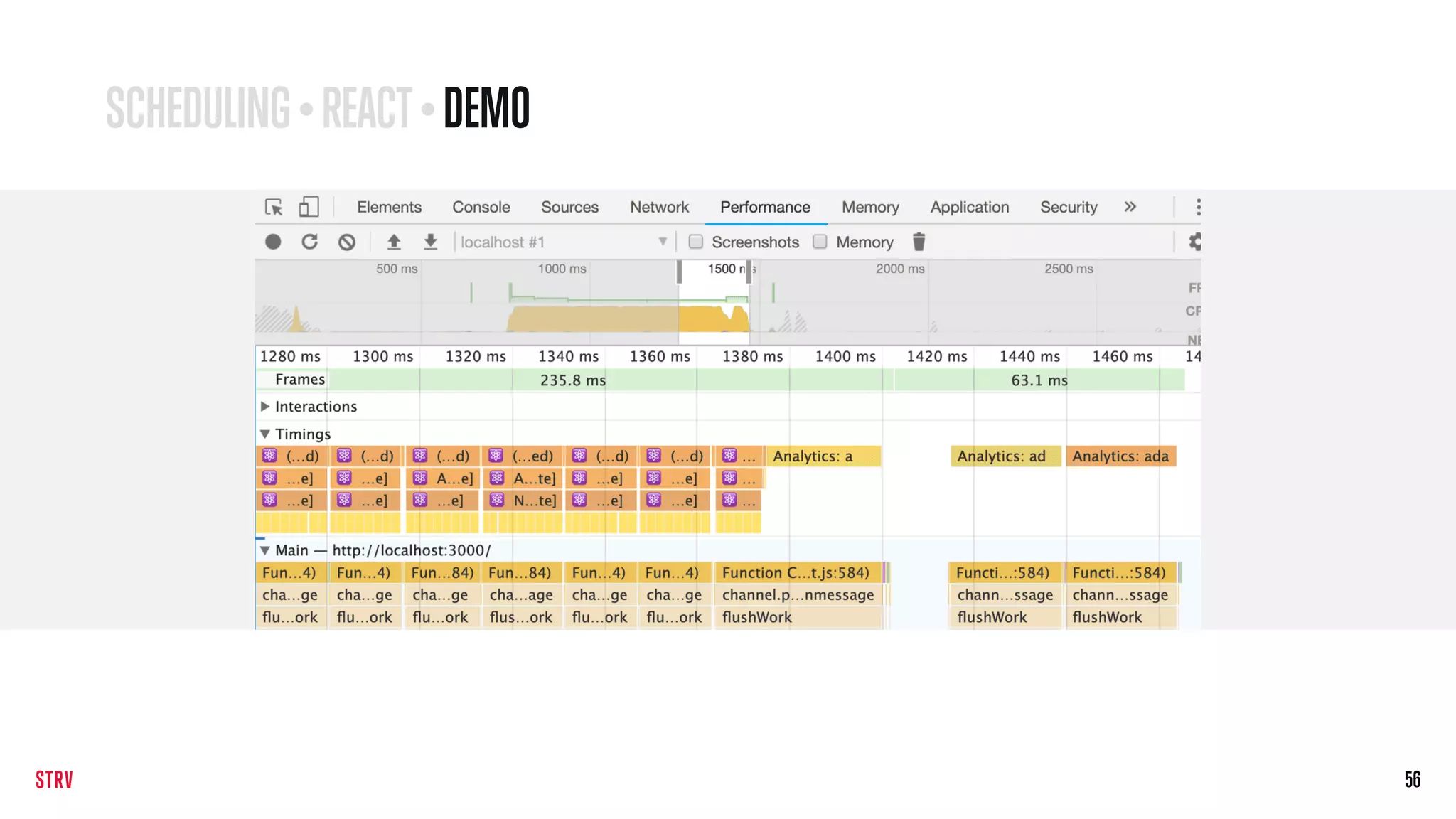The image size is (1456, 819).
Task: Click the trash collect garbage icon
Action: [x=919, y=242]
